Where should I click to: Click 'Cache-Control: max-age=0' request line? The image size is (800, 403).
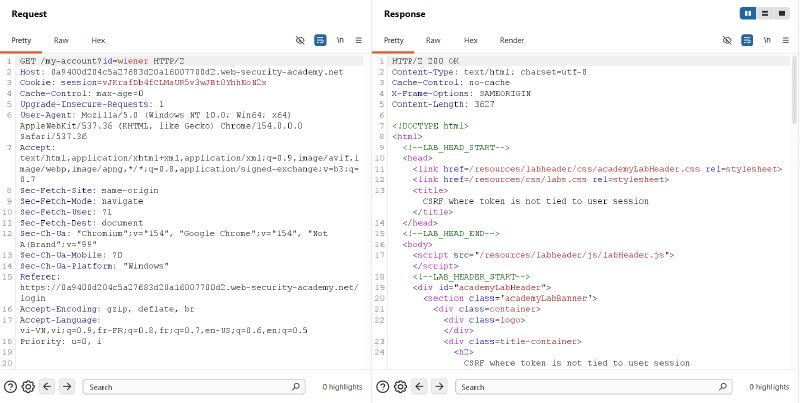82,93
